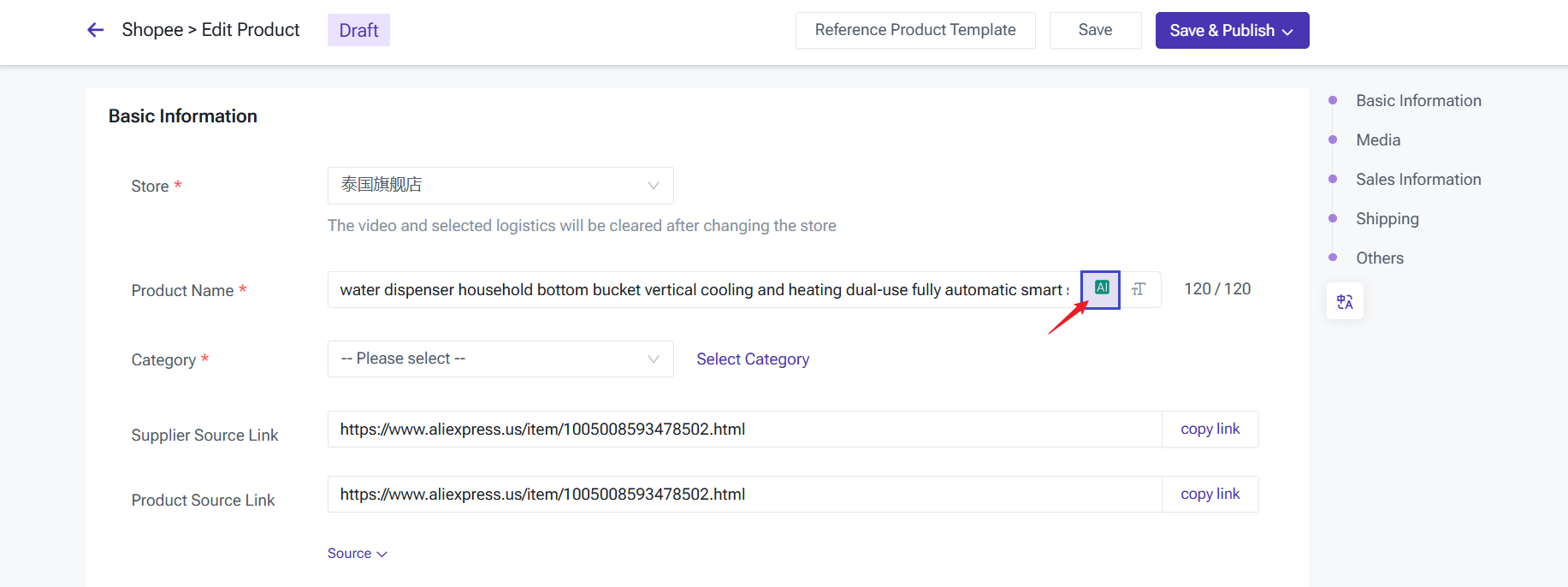Open the Store dropdown
Viewport: 1568px width, 587px height.
coord(500,186)
